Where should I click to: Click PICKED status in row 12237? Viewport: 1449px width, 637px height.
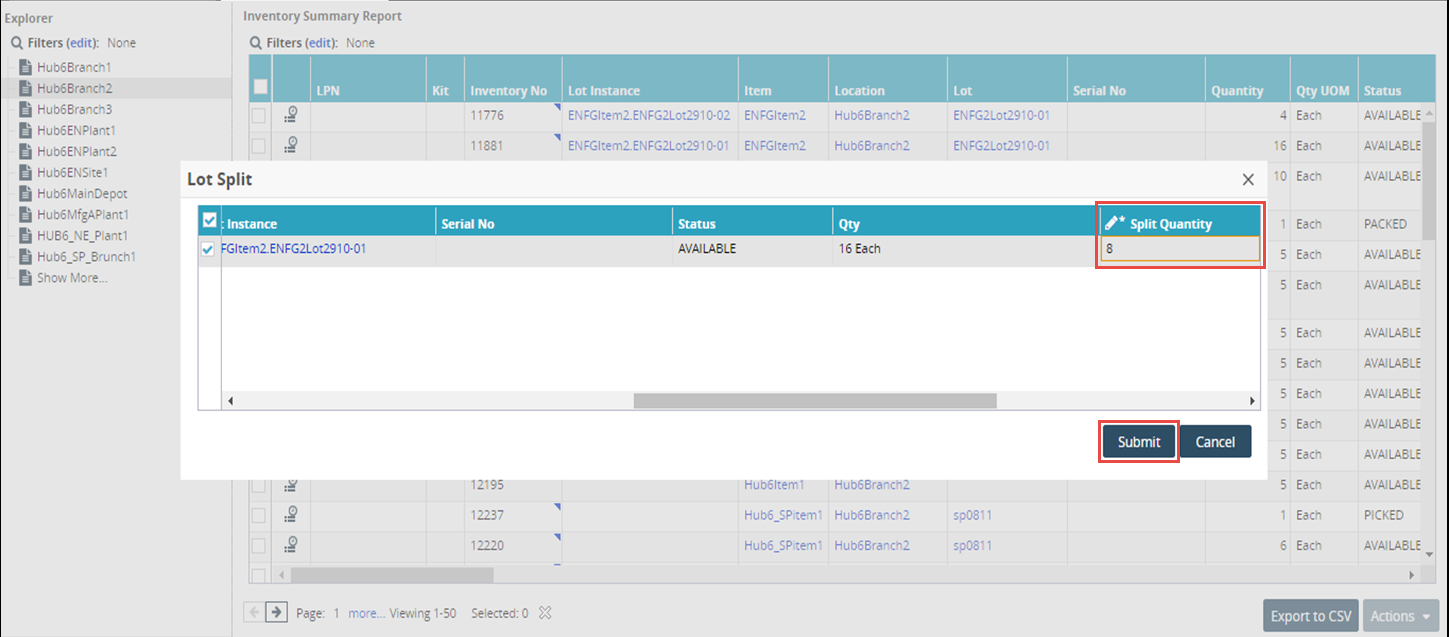(x=1384, y=515)
